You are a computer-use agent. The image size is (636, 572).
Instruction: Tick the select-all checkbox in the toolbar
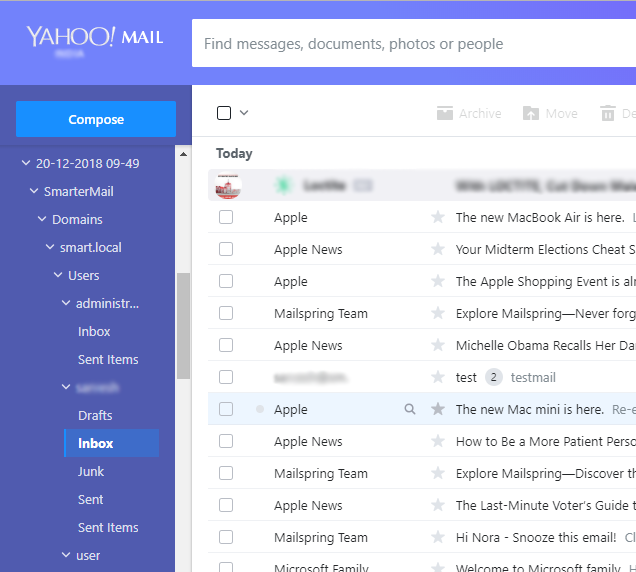tap(224, 113)
